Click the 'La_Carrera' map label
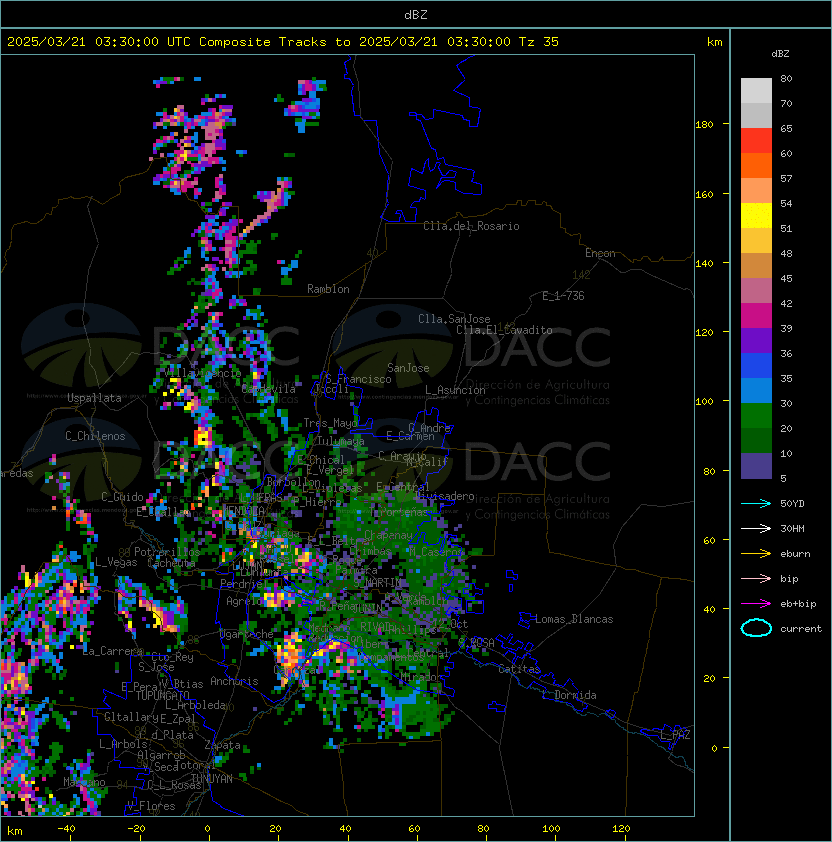The width and height of the screenshot is (832, 842). [x=113, y=651]
